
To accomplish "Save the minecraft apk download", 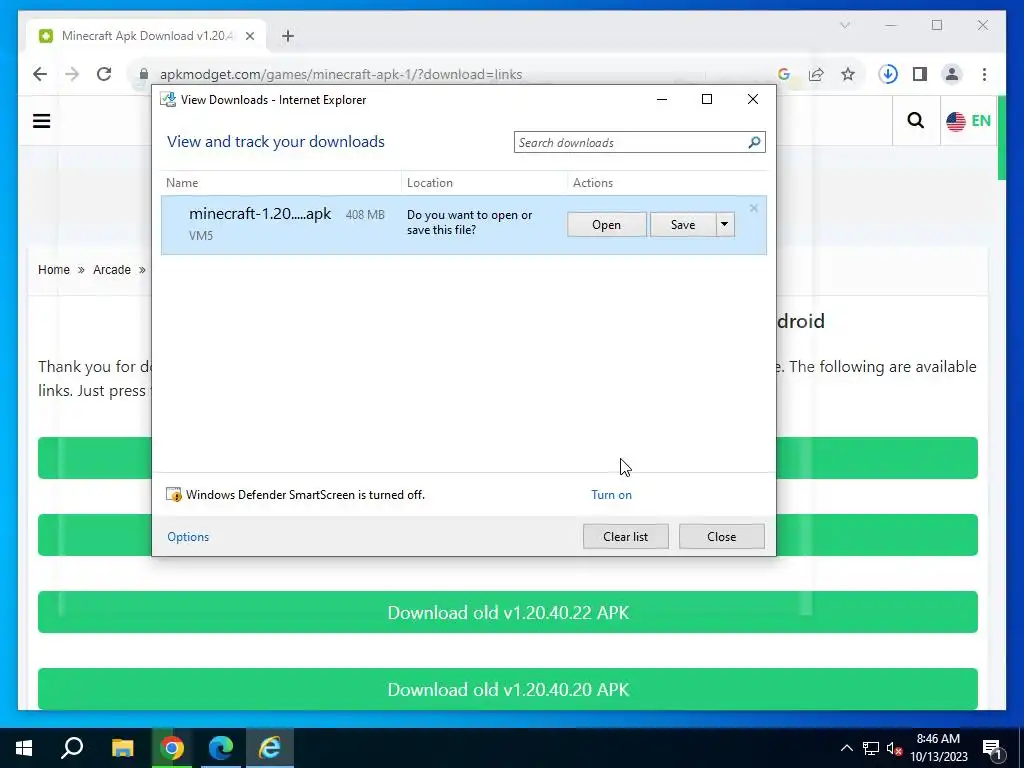I will coord(682,225).
